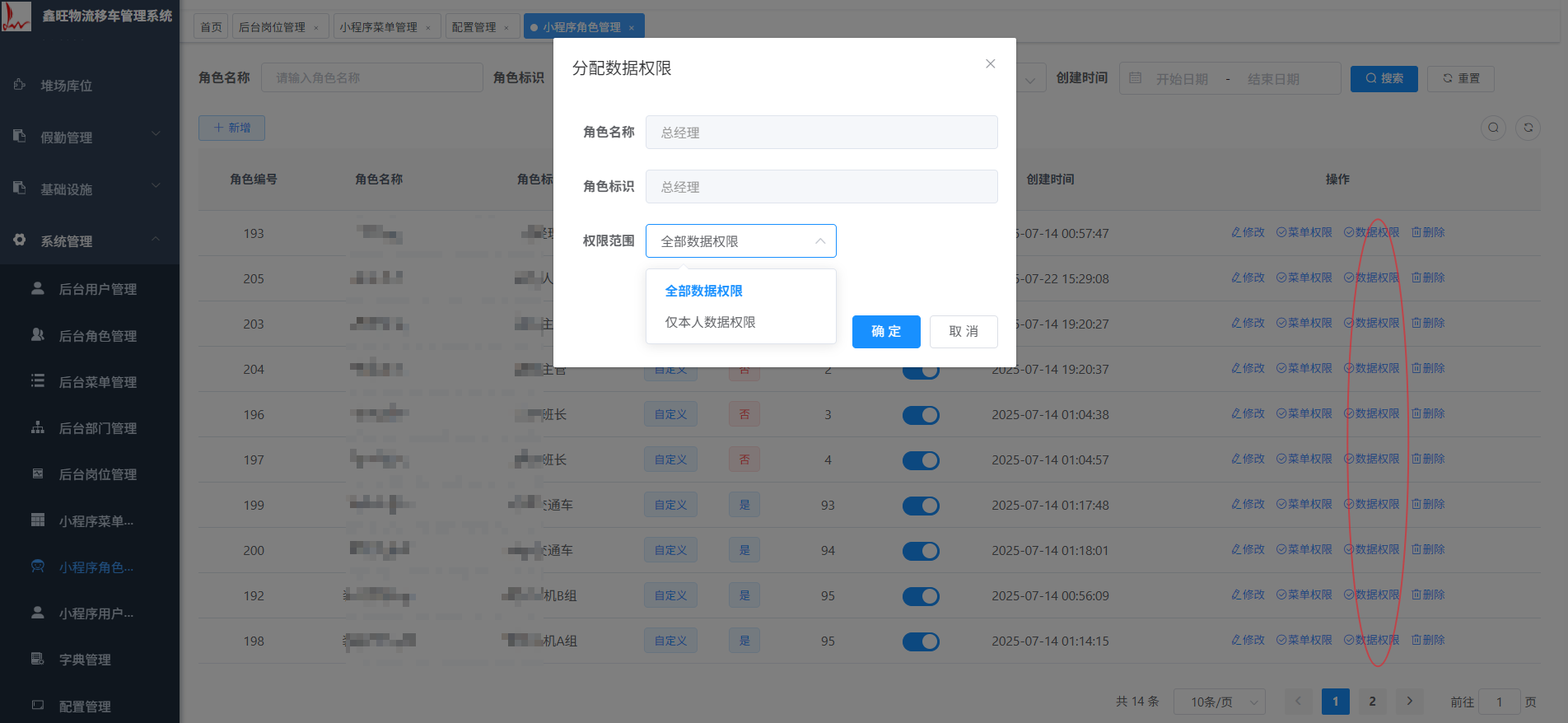Open 小程序用户 item in sidebar

click(90, 613)
